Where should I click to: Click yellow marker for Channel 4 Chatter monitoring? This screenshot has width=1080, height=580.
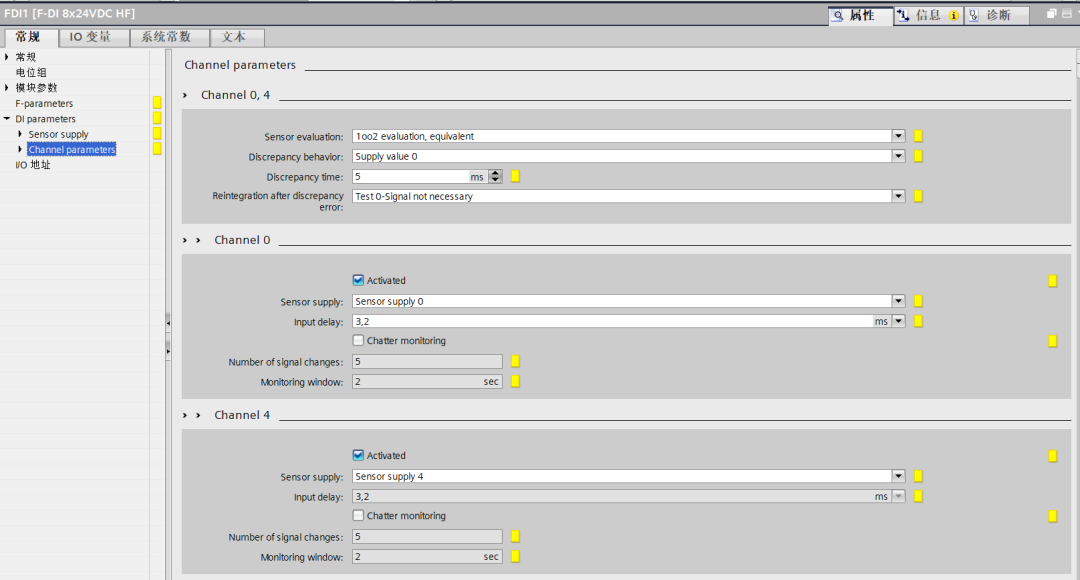1052,516
